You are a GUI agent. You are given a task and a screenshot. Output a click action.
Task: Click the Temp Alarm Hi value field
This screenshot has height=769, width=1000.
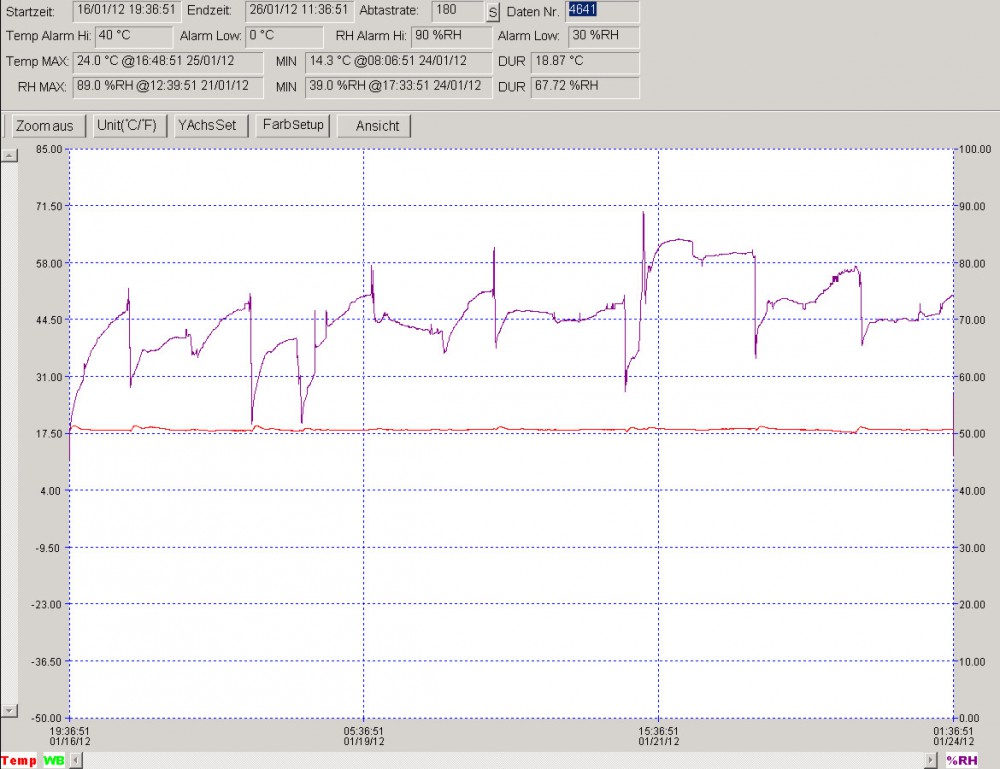tap(133, 37)
